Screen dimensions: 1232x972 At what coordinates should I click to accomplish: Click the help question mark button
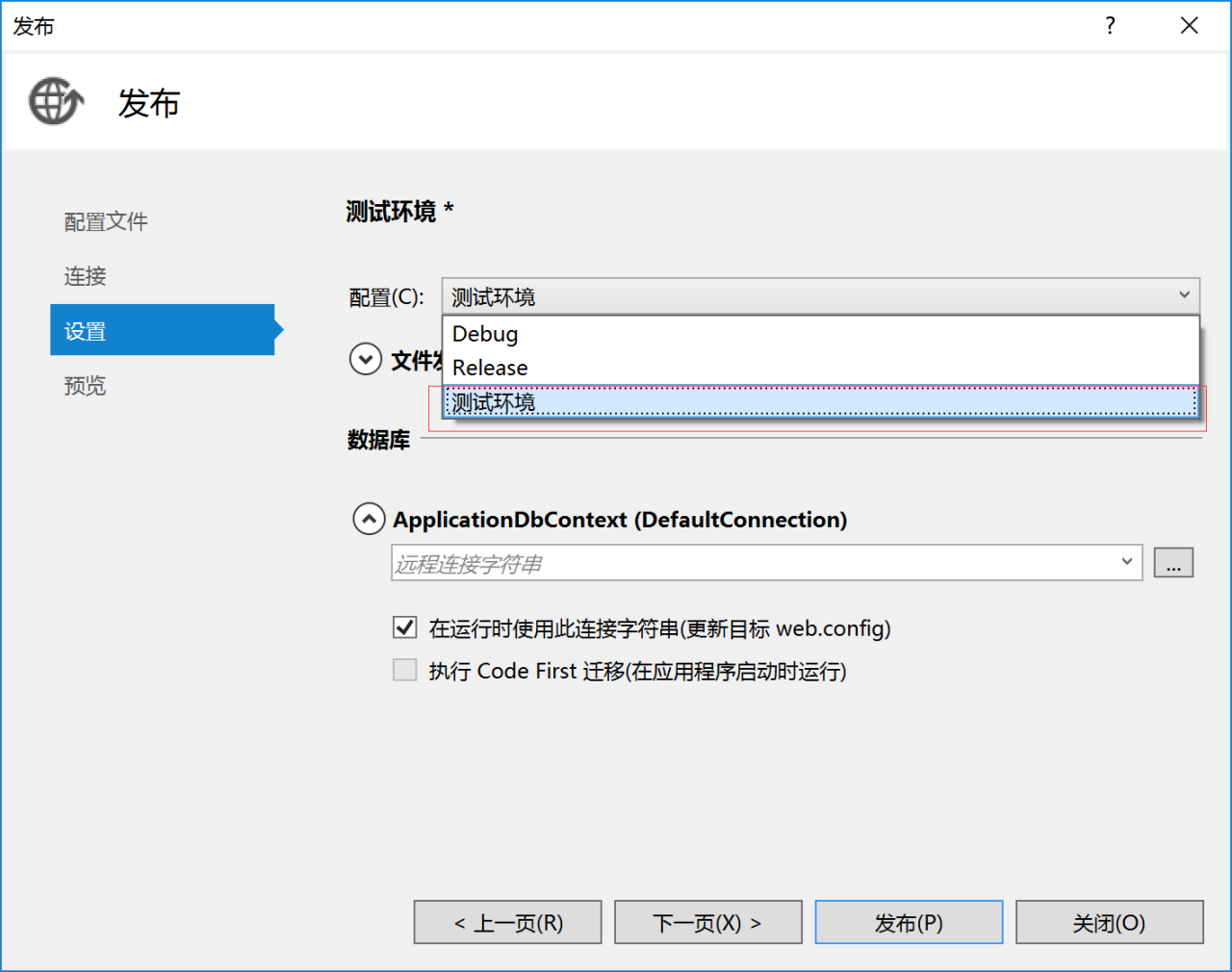click(1110, 26)
